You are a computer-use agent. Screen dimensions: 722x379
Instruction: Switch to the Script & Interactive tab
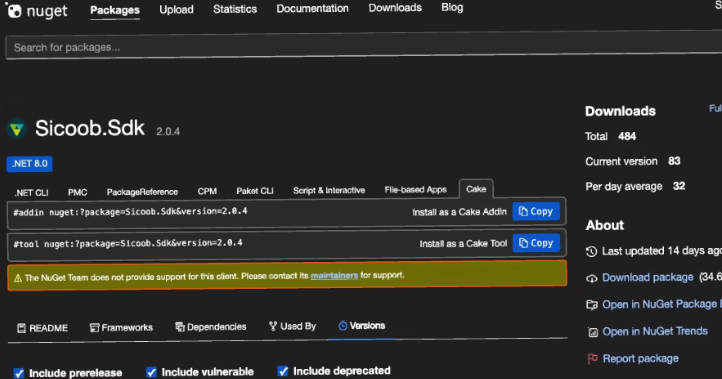coord(329,190)
